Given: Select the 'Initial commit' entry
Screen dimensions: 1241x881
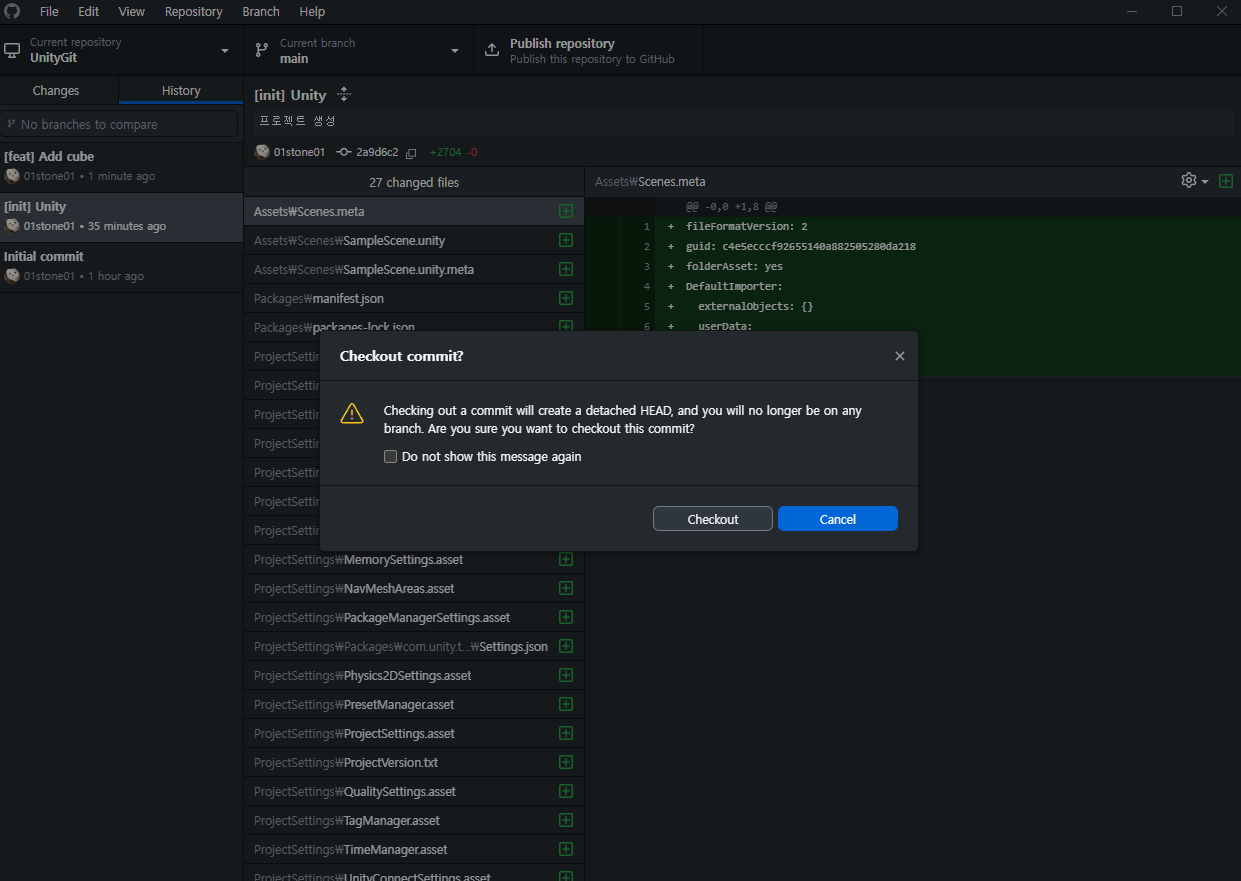Looking at the screenshot, I should pos(121,266).
